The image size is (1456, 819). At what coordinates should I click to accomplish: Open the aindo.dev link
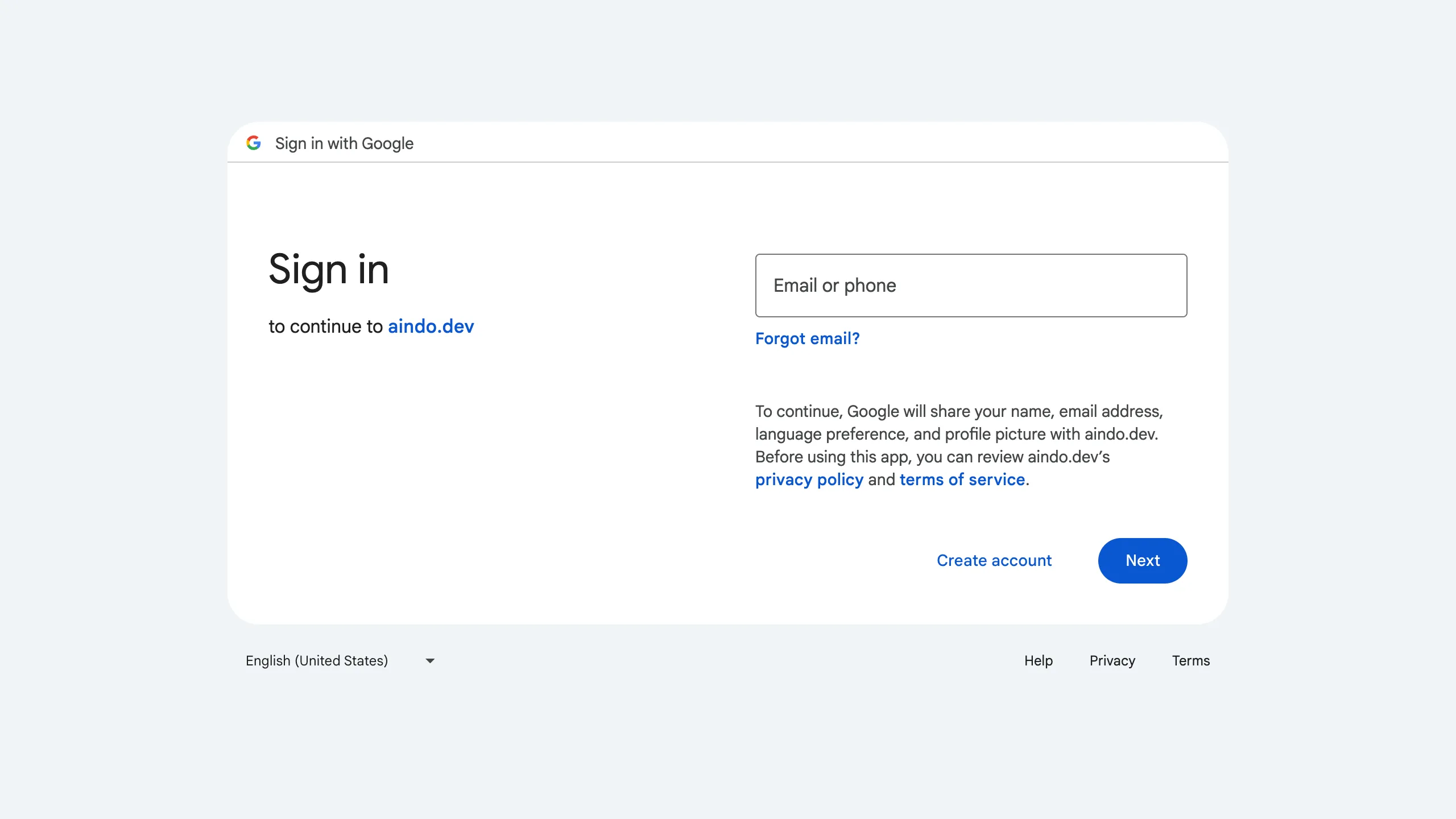point(431,326)
